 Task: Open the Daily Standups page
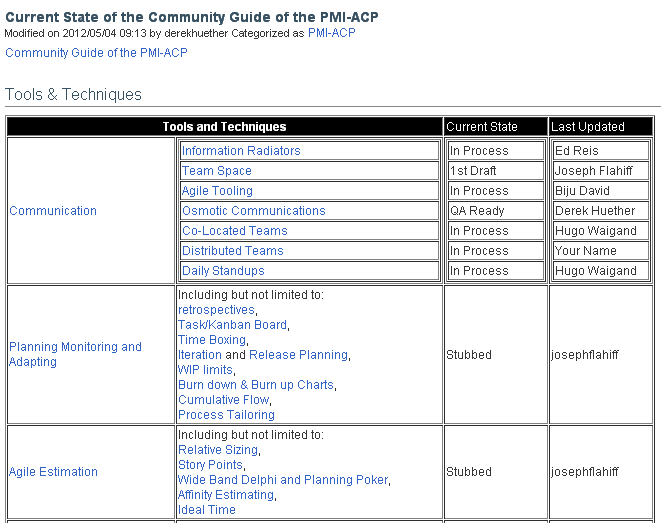(x=223, y=271)
